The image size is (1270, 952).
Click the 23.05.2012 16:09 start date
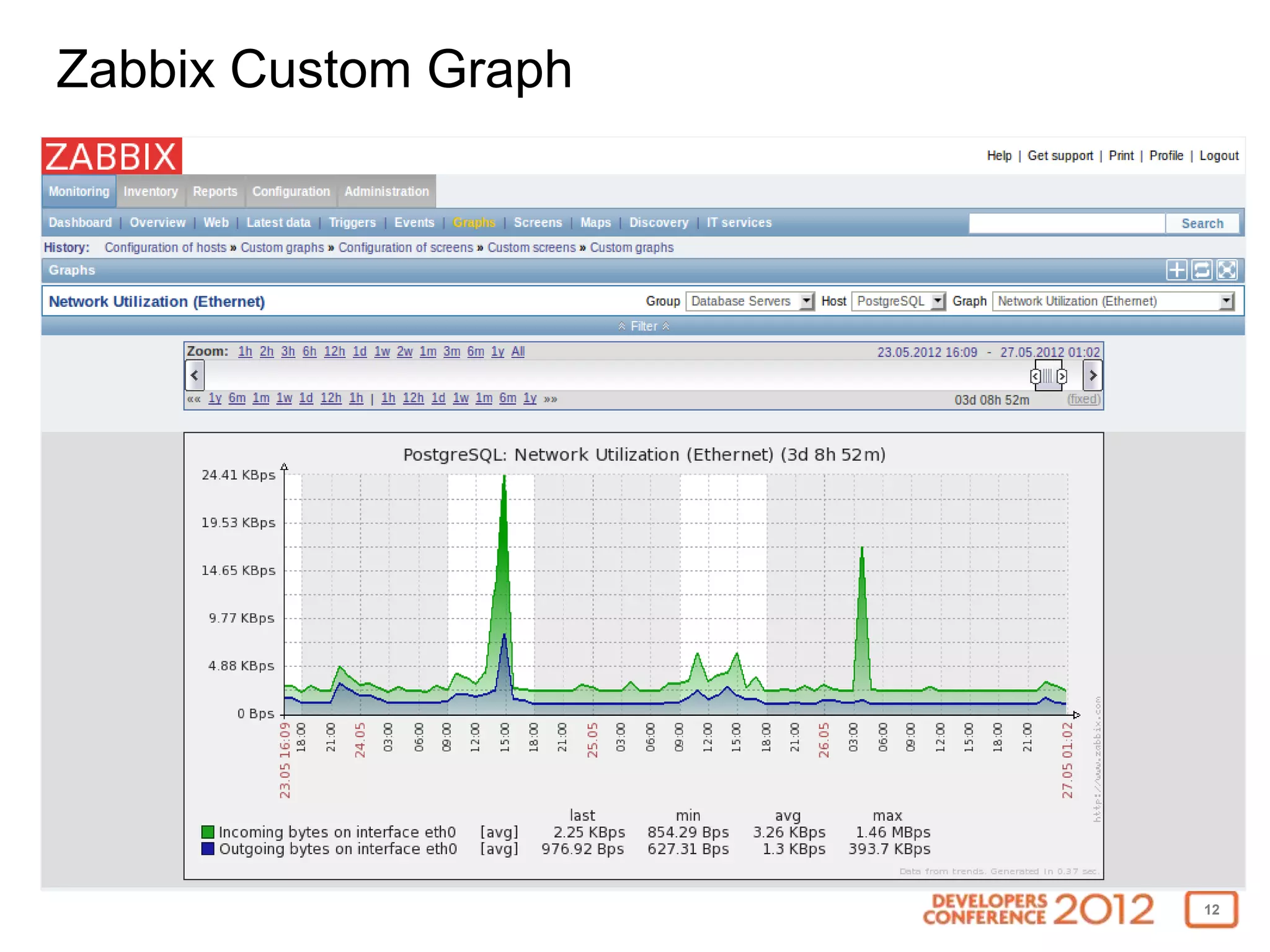point(927,352)
